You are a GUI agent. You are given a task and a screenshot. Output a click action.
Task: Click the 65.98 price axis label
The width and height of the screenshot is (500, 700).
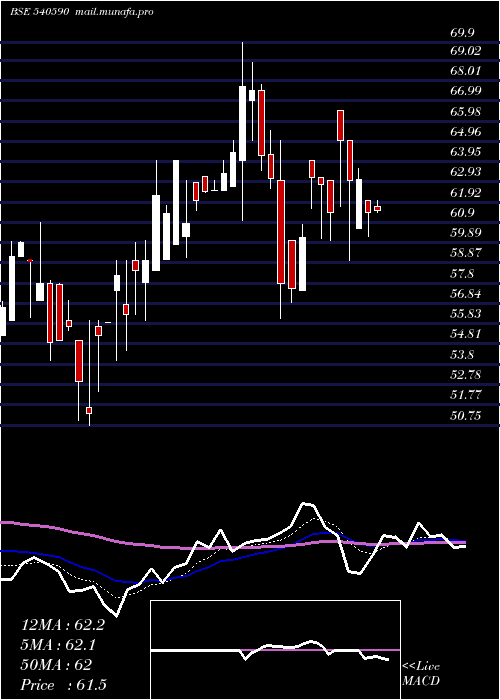[466, 112]
